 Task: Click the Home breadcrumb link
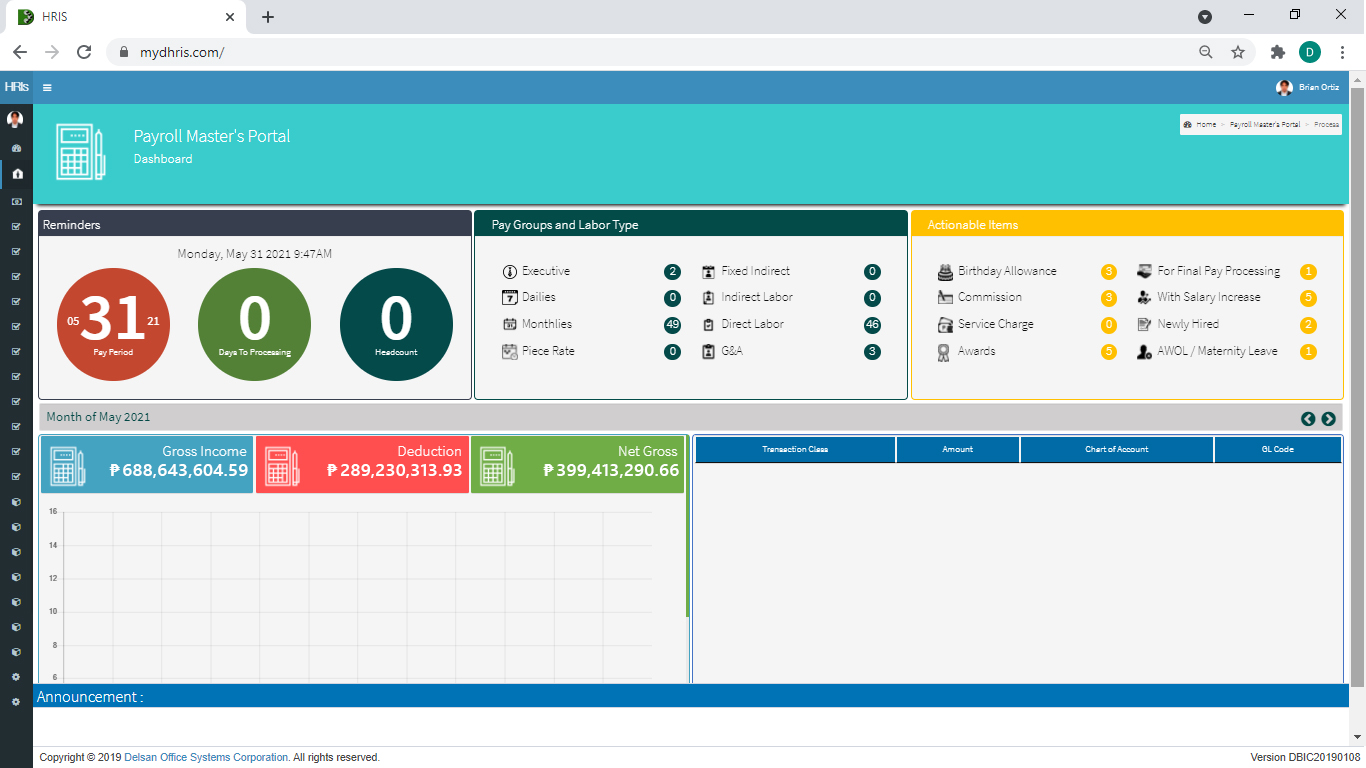tap(1205, 125)
